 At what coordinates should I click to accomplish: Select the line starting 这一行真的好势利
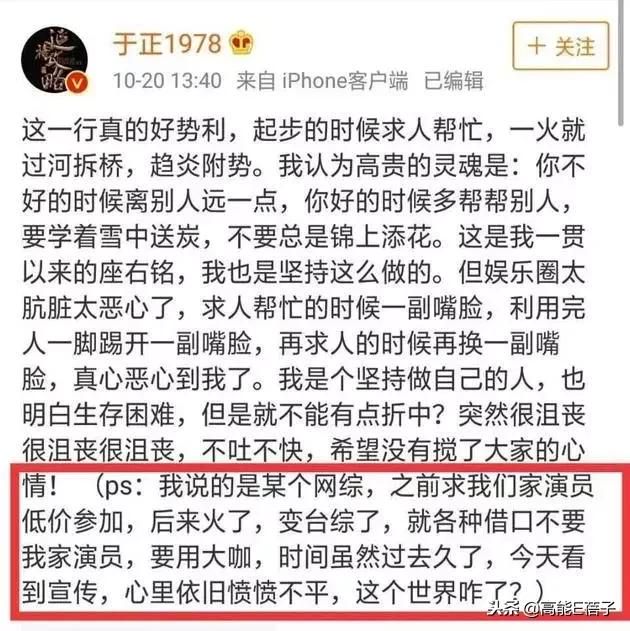[304, 130]
